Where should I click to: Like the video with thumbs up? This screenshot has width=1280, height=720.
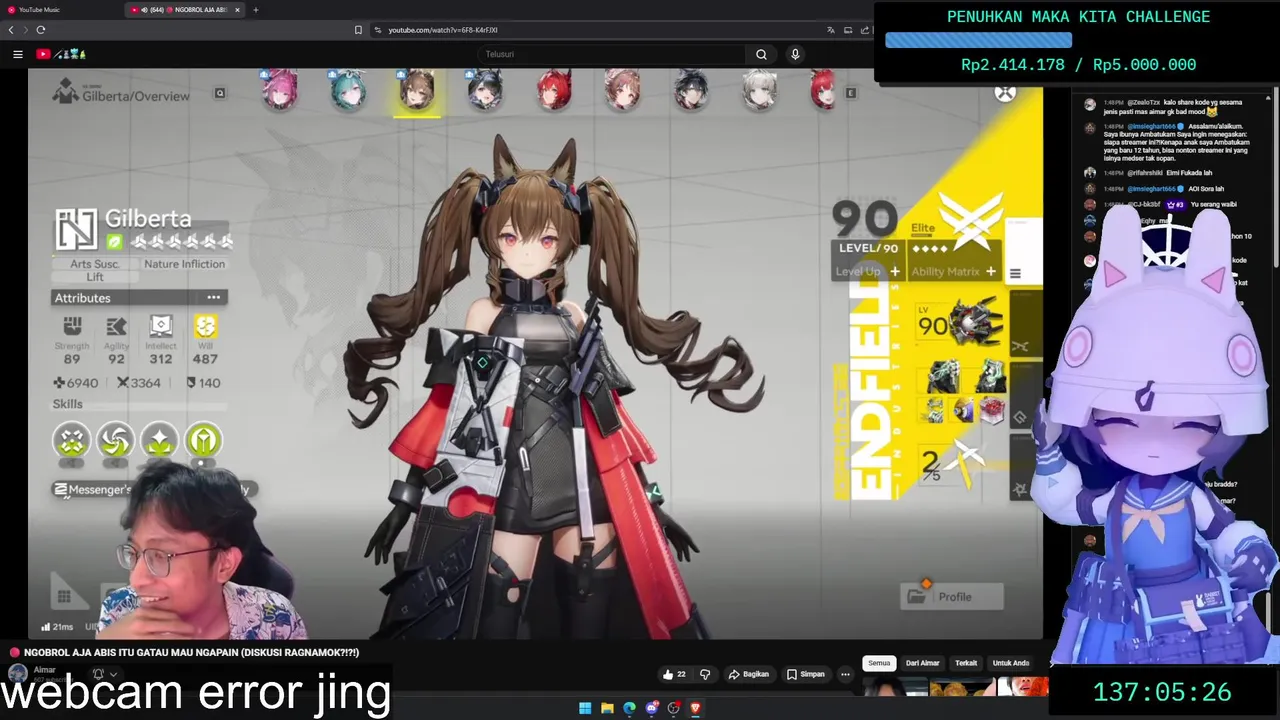pos(674,674)
